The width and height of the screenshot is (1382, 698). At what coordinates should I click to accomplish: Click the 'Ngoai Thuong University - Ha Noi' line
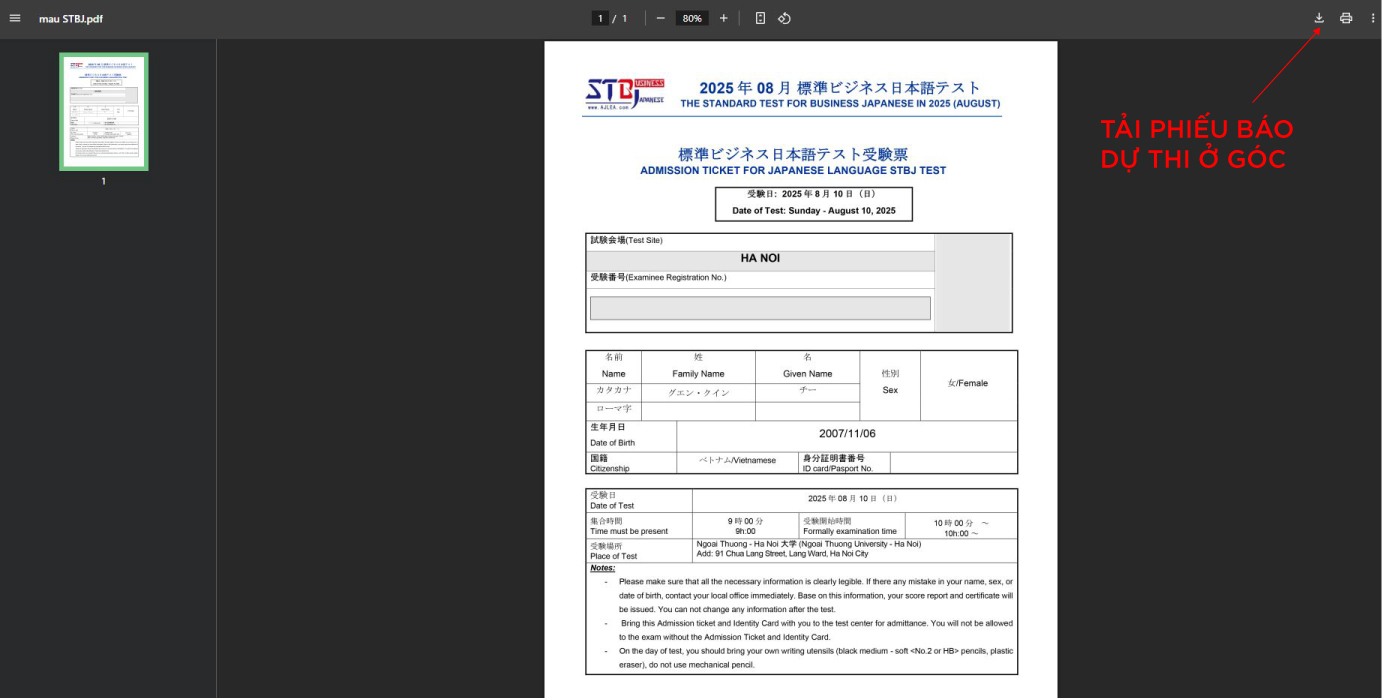pos(808,543)
